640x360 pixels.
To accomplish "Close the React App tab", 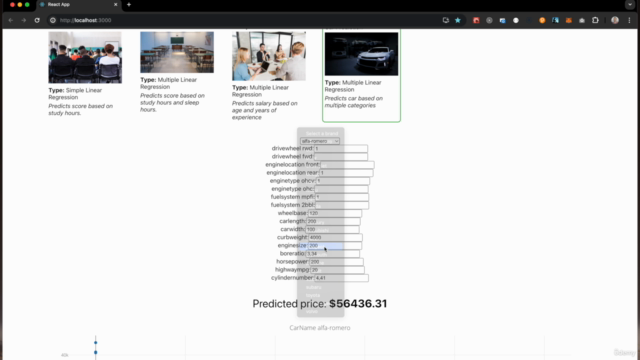I will 116,4.
